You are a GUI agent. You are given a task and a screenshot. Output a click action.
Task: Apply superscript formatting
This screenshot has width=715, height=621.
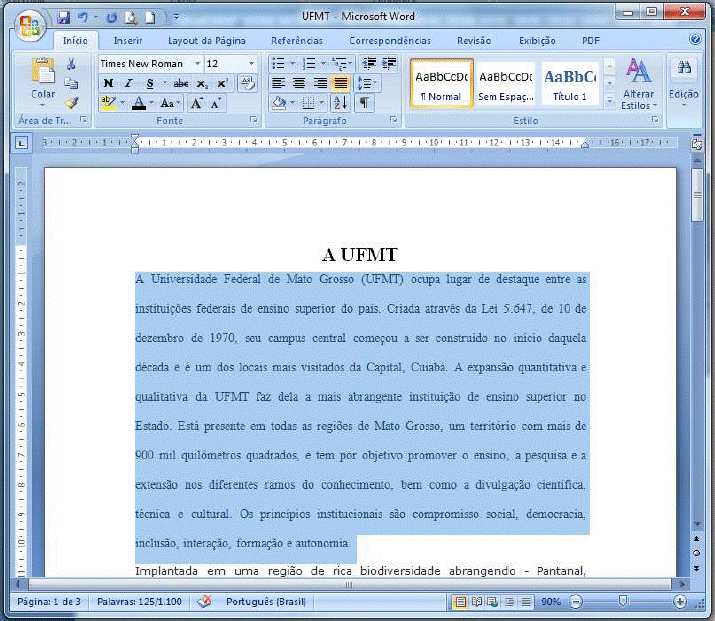[x=222, y=84]
